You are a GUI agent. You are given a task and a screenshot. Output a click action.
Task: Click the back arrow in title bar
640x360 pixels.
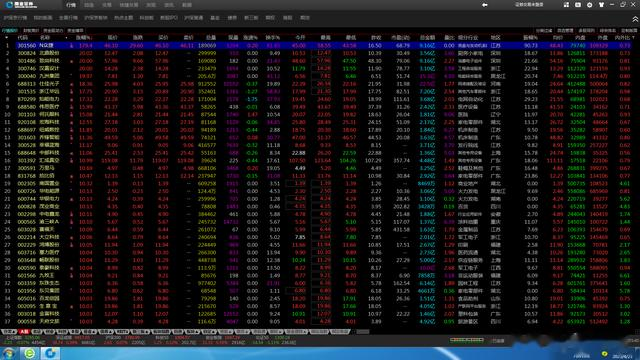tap(484, 5)
